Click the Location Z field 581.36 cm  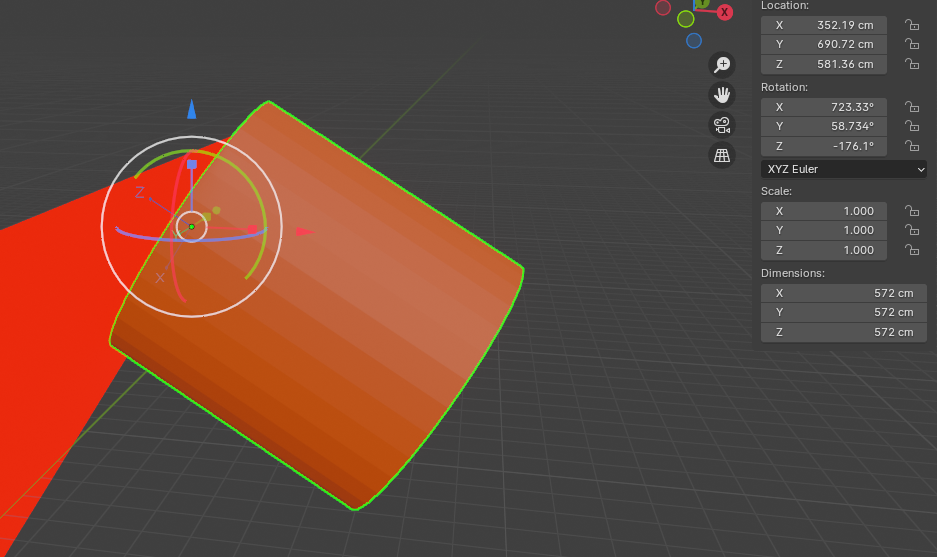(x=823, y=64)
